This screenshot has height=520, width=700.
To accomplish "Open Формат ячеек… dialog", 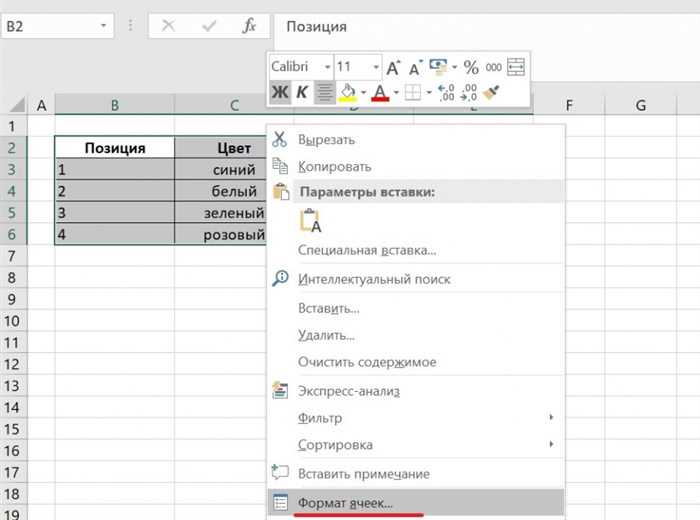I will click(416, 503).
